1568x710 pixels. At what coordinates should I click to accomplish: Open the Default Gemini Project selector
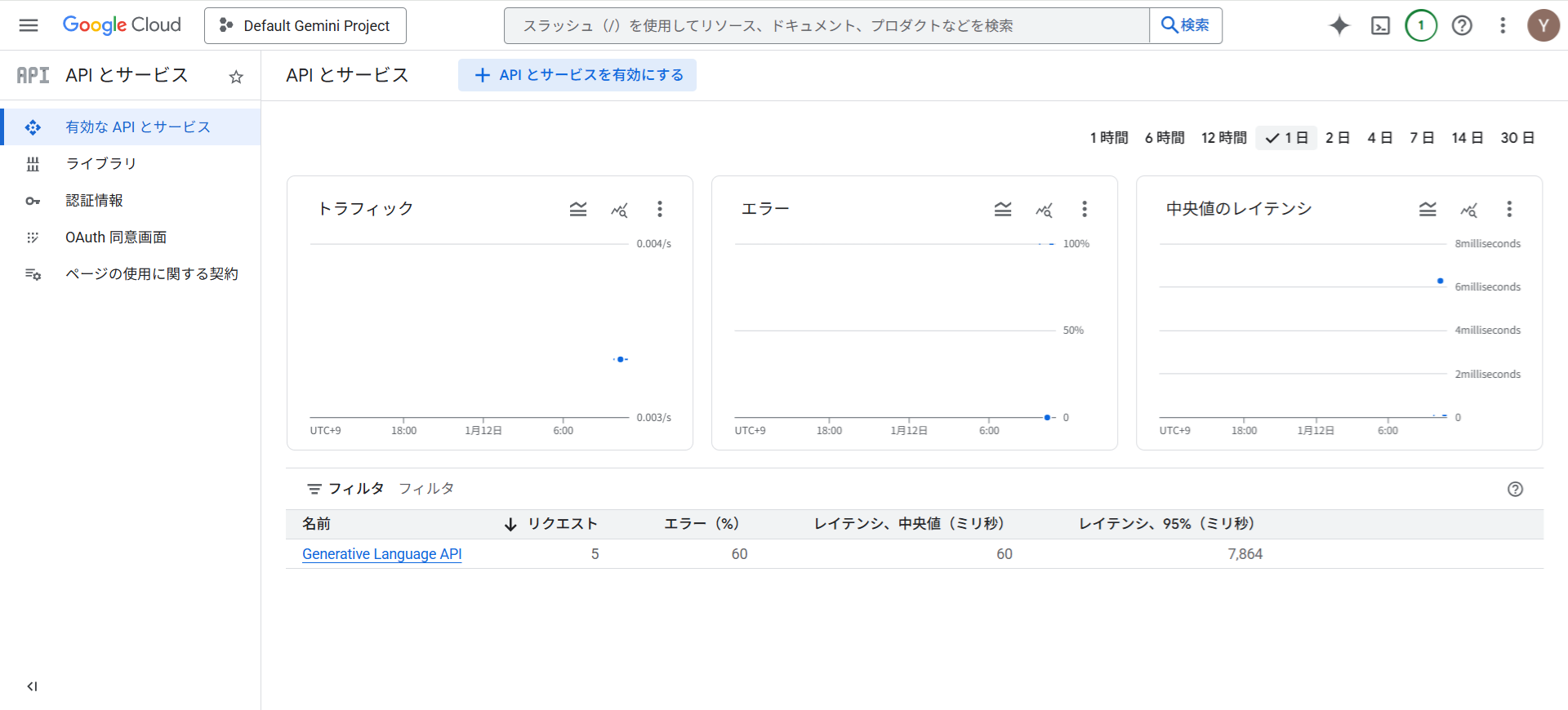pos(305,25)
